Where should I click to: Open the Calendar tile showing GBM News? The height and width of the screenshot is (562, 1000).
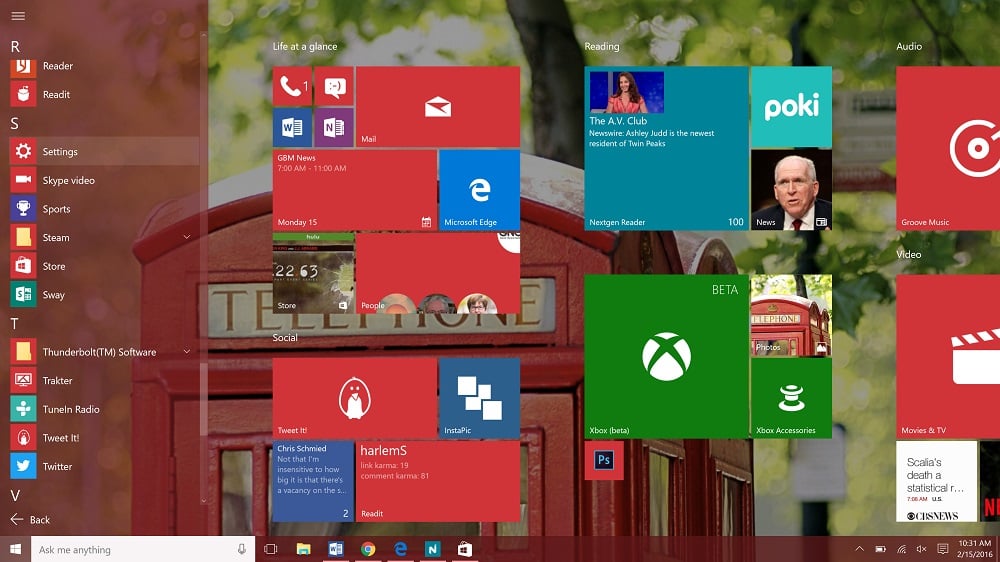pyautogui.click(x=355, y=190)
